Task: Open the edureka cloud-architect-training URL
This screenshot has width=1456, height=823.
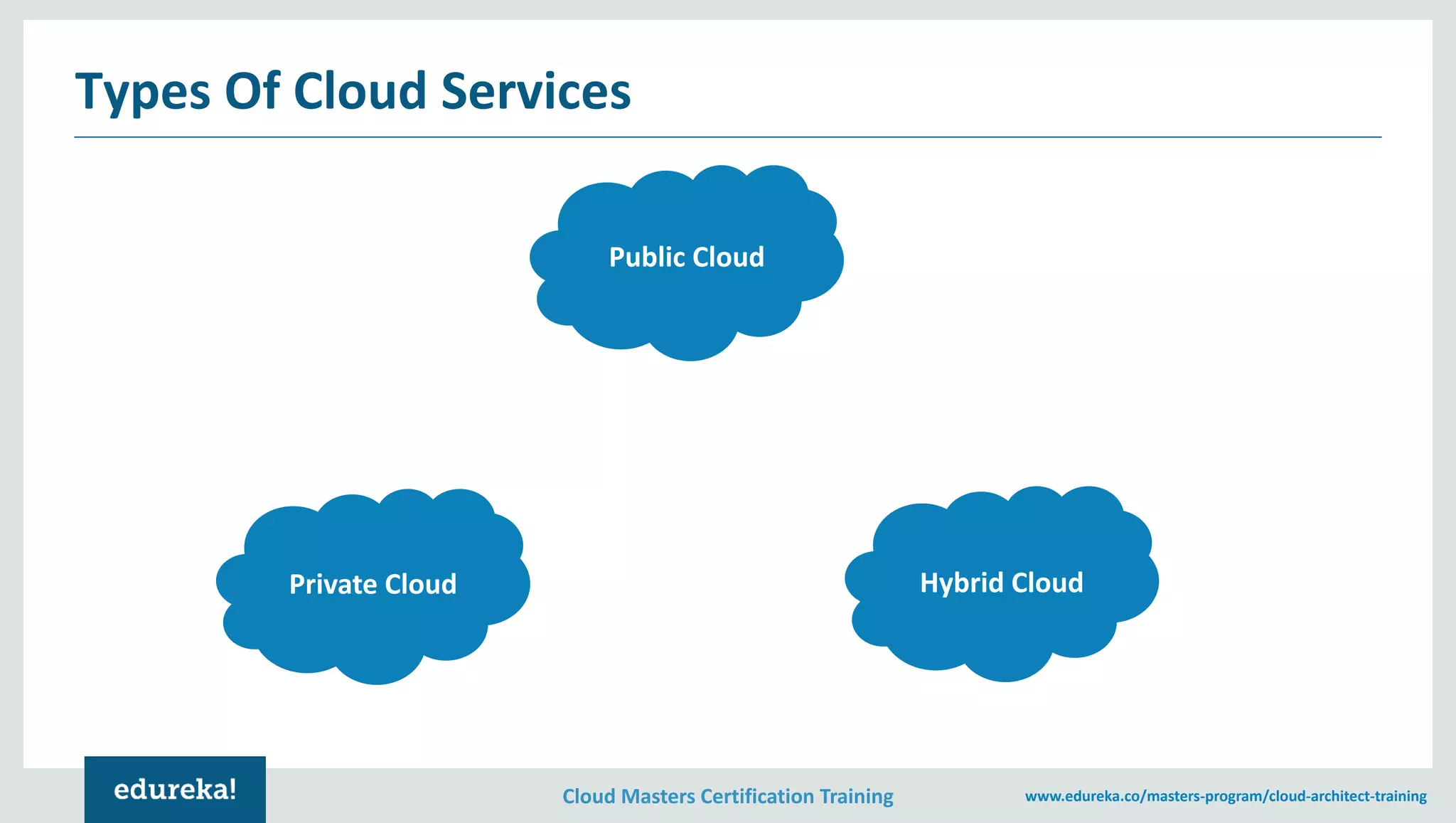Action: coord(1226,796)
